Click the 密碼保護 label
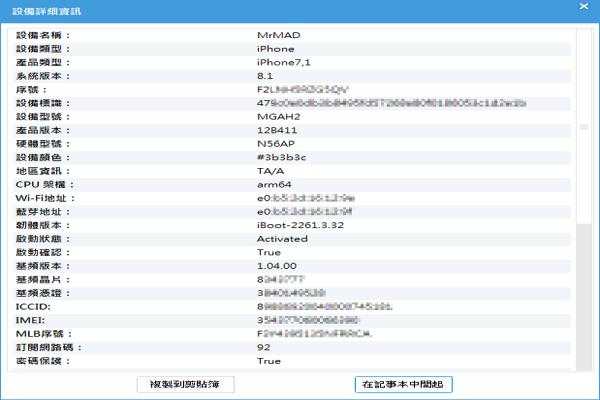Viewport: 600px width, 400px height. [42, 361]
